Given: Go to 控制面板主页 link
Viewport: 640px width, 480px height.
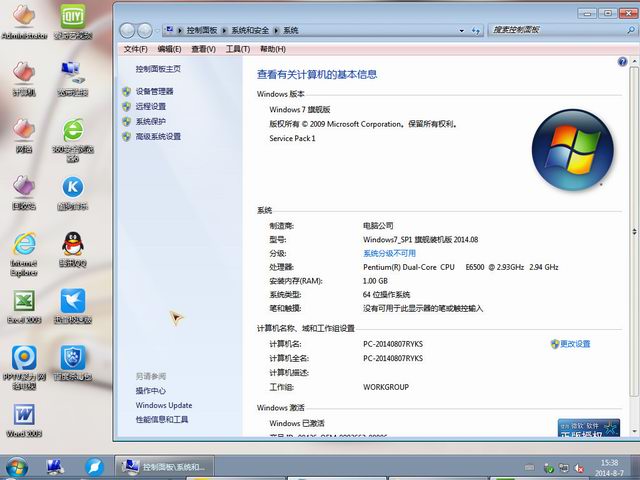Looking at the screenshot, I should 158,69.
